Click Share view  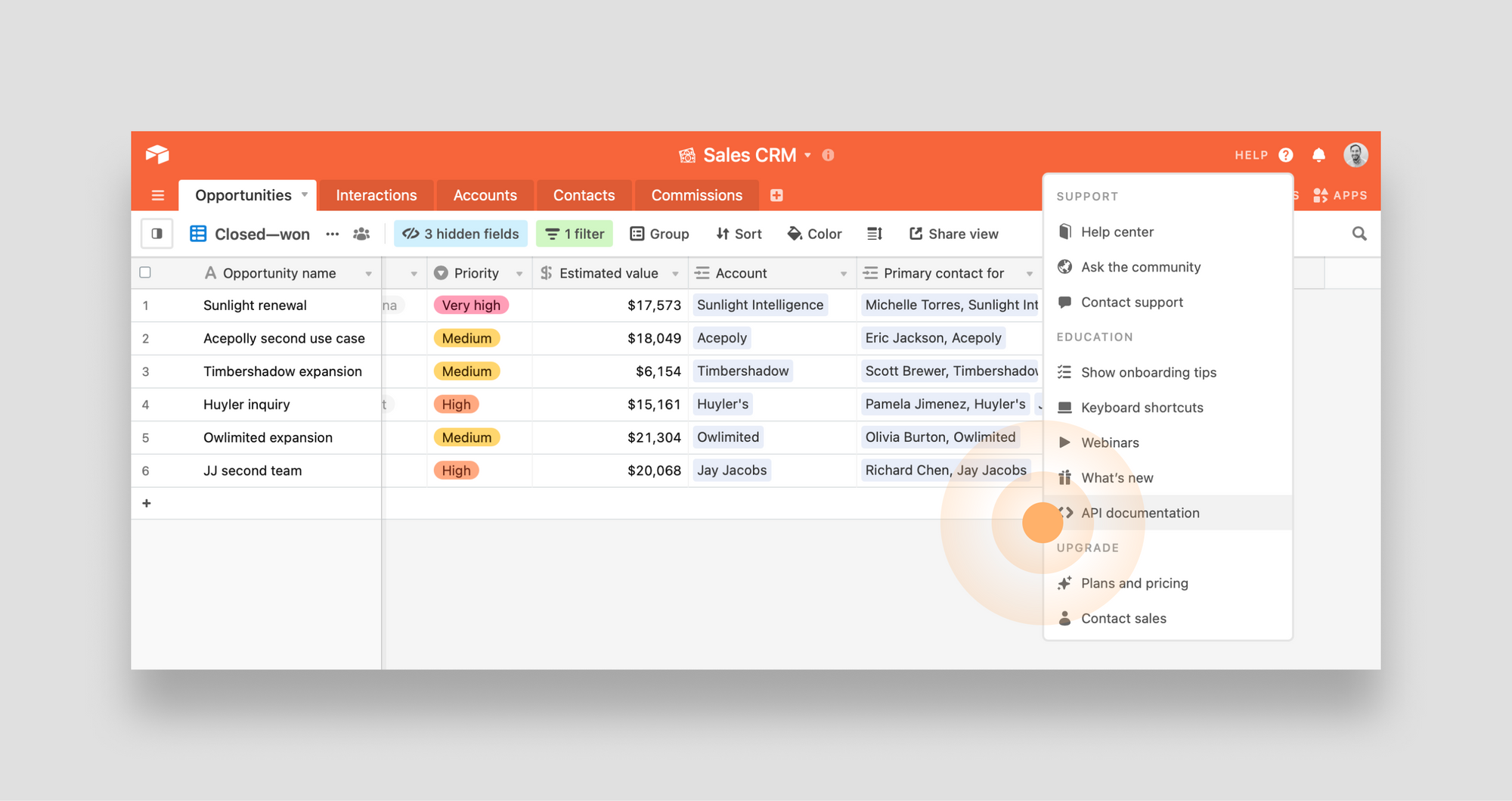(953, 234)
